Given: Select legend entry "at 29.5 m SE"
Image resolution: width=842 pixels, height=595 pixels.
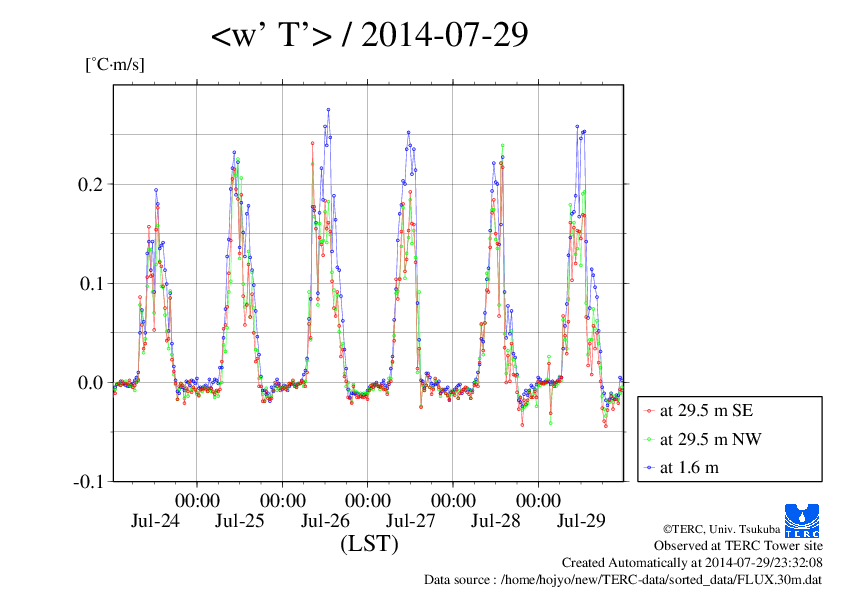Looking at the screenshot, I should [706, 411].
